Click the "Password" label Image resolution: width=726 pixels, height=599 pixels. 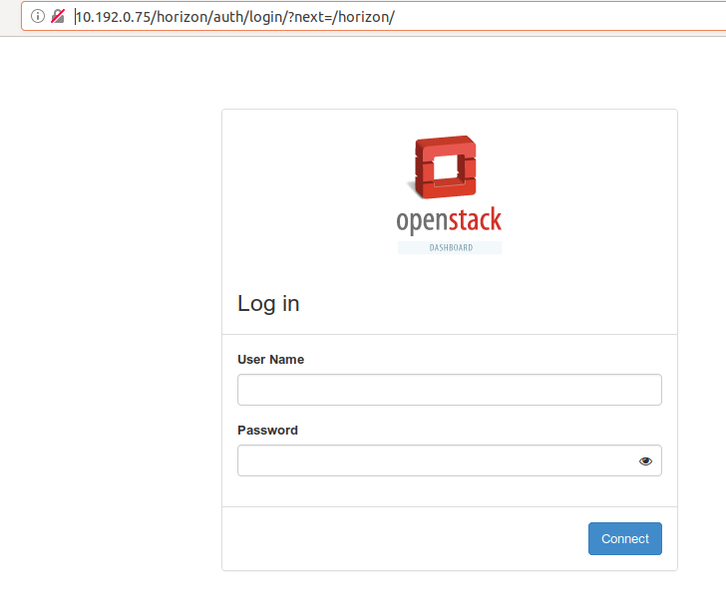click(268, 431)
